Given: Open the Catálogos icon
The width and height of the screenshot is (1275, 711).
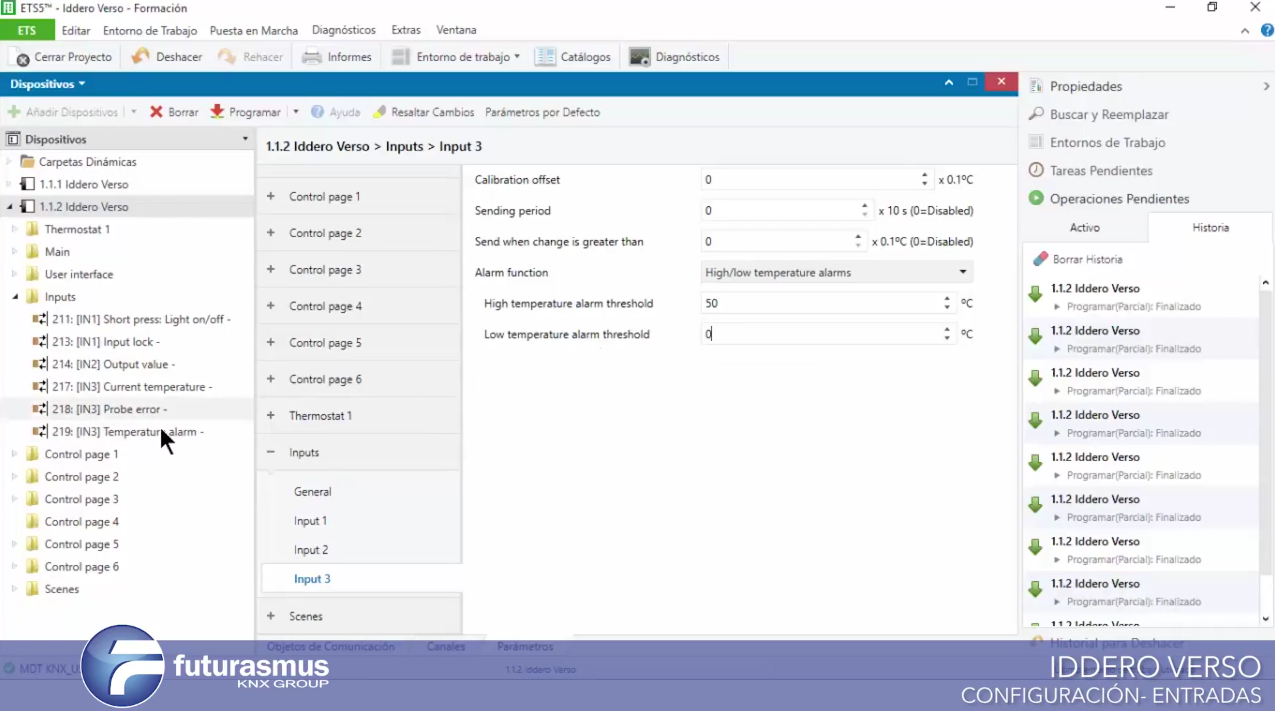Looking at the screenshot, I should click(545, 57).
